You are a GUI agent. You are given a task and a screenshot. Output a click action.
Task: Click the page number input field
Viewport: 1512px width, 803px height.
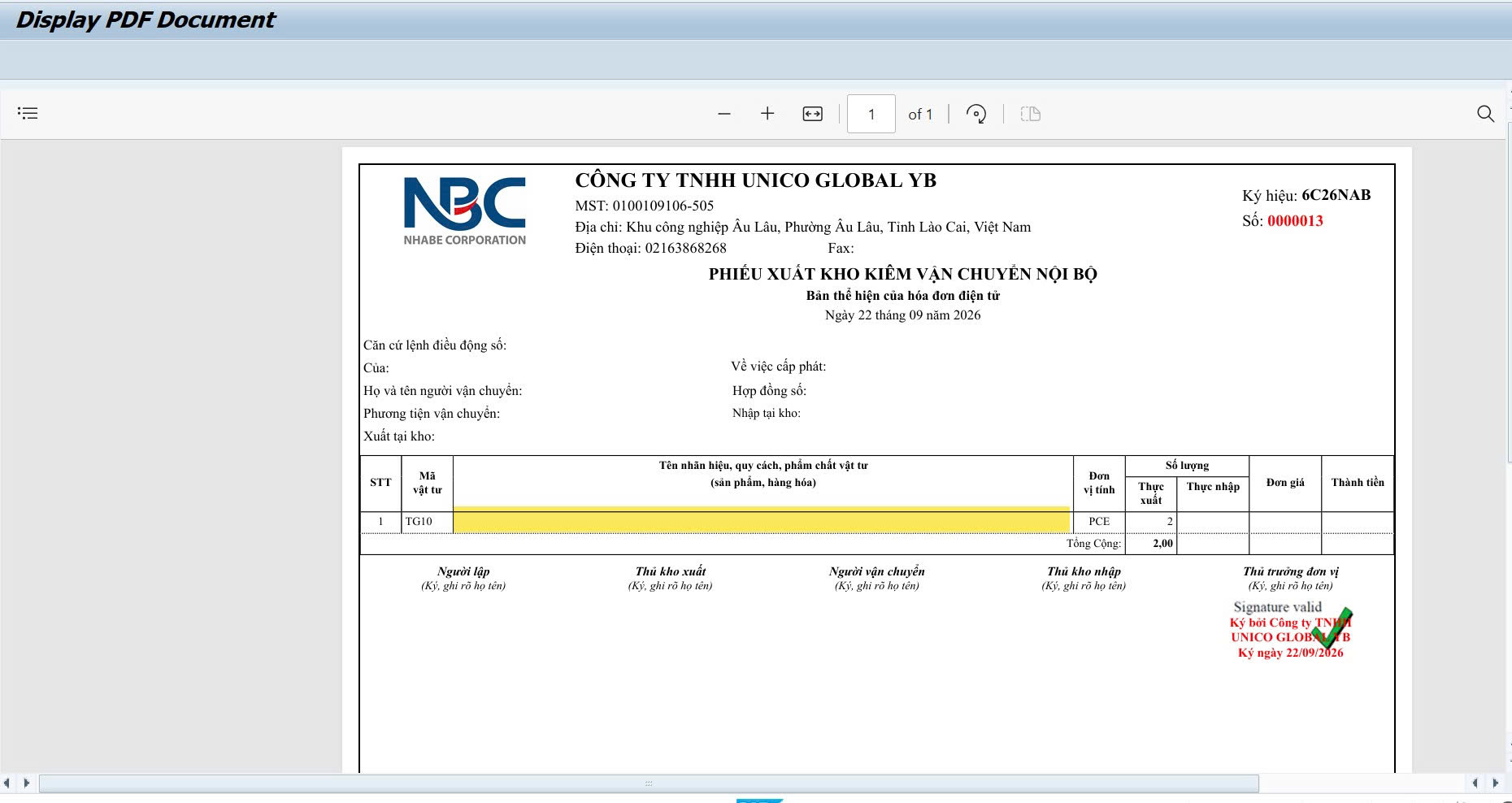[871, 114]
